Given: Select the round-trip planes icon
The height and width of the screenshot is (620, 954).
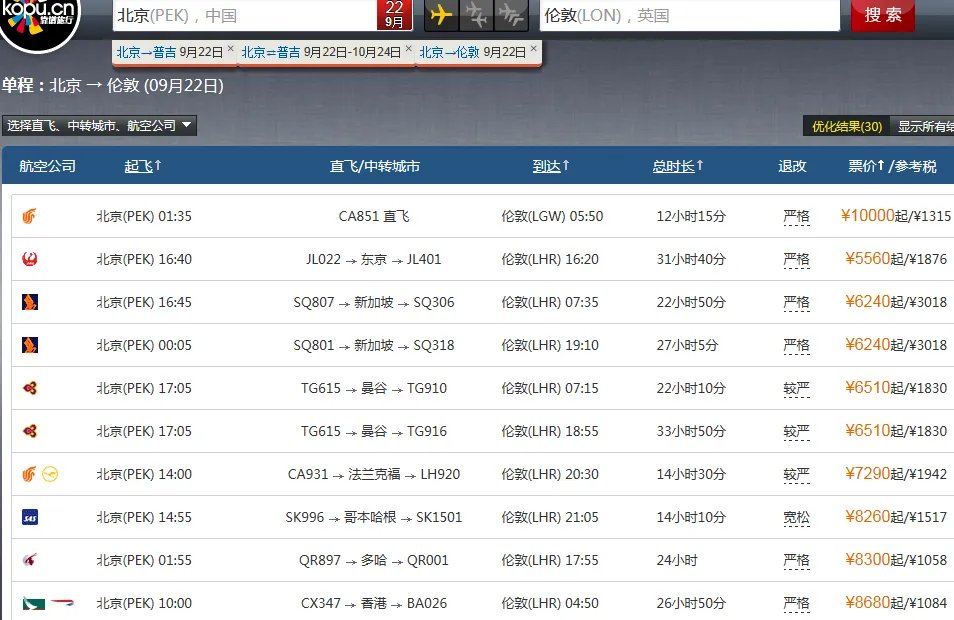Looking at the screenshot, I should [x=476, y=15].
